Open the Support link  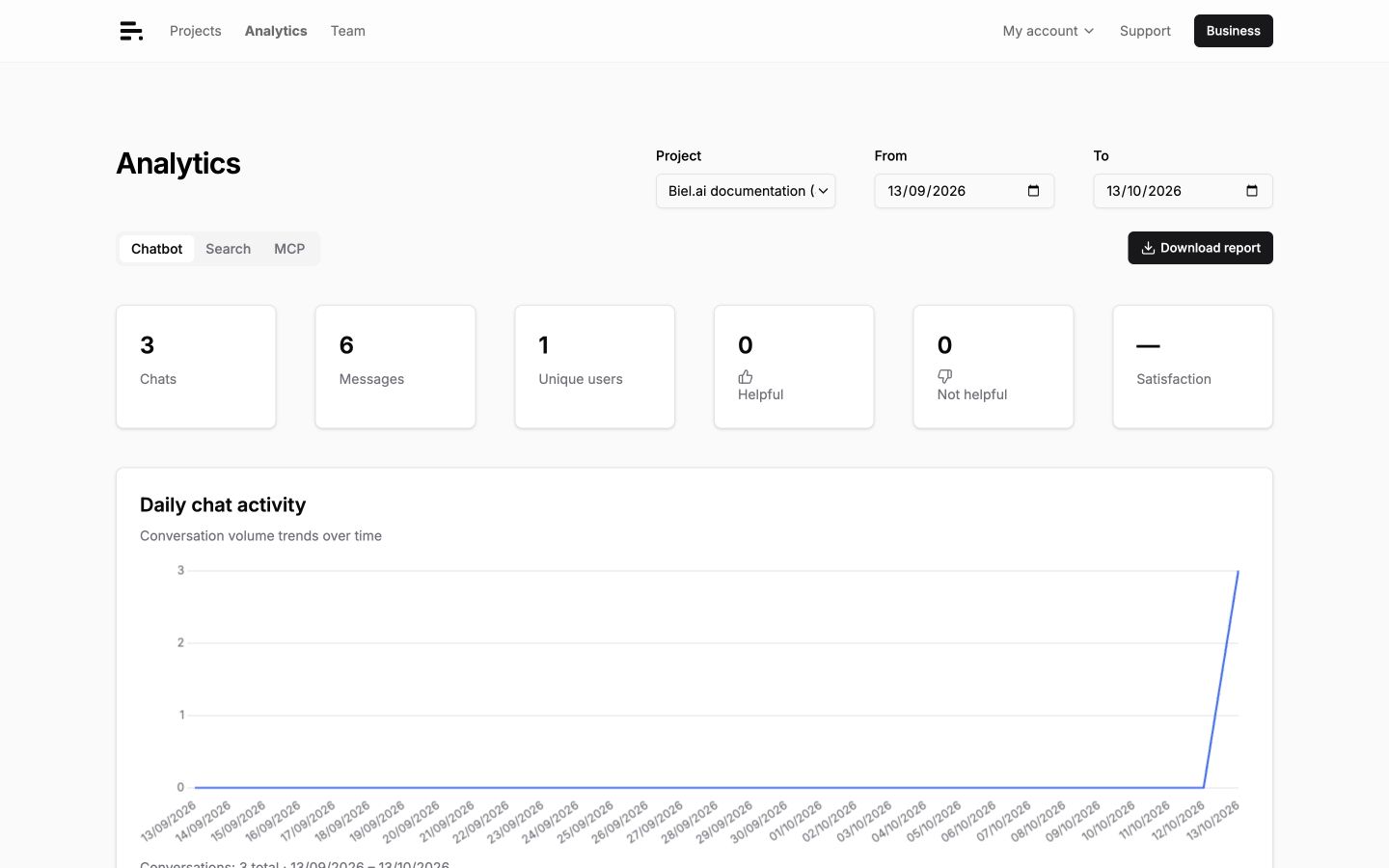click(x=1145, y=31)
